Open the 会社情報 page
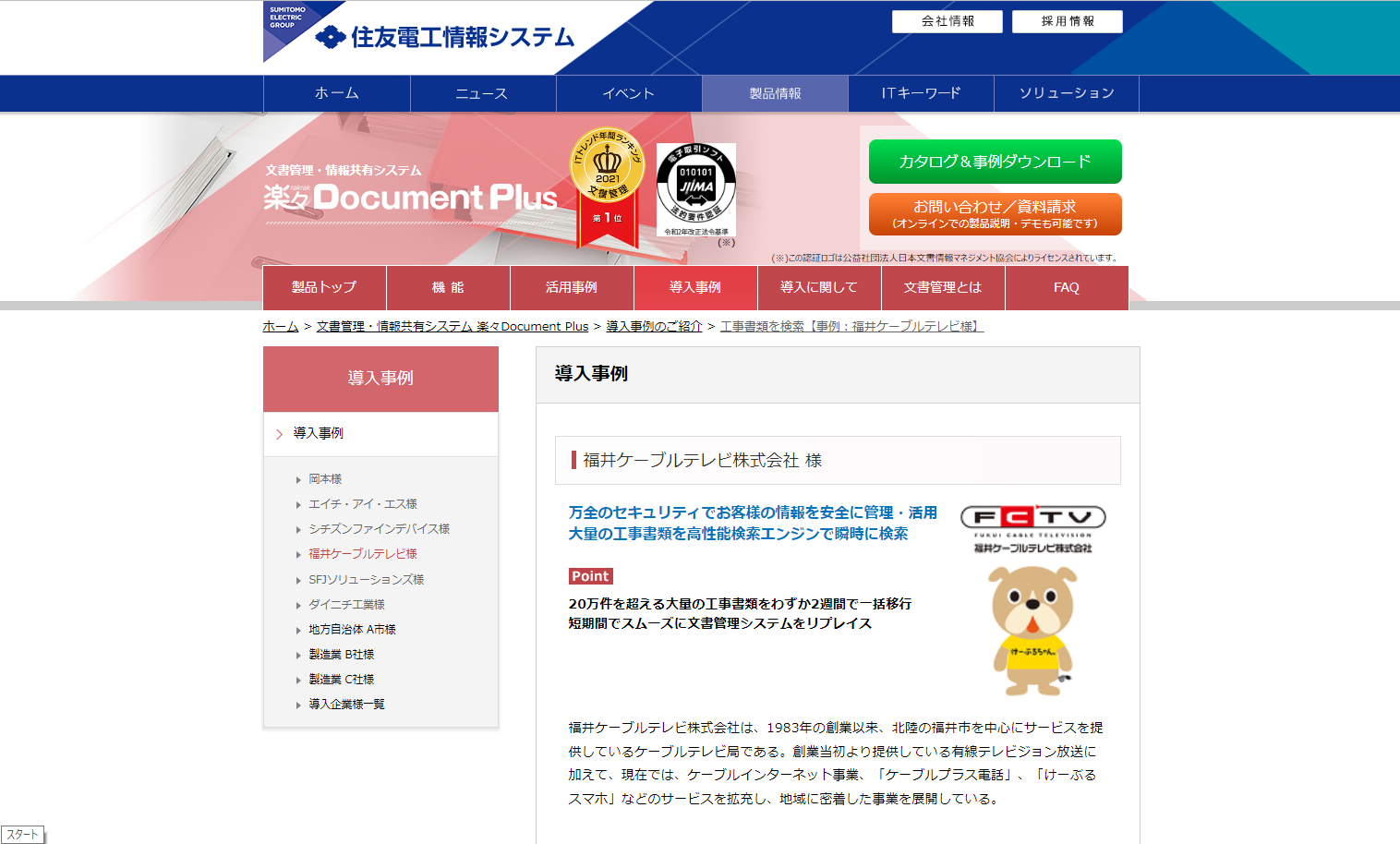1400x844 pixels. [x=947, y=21]
